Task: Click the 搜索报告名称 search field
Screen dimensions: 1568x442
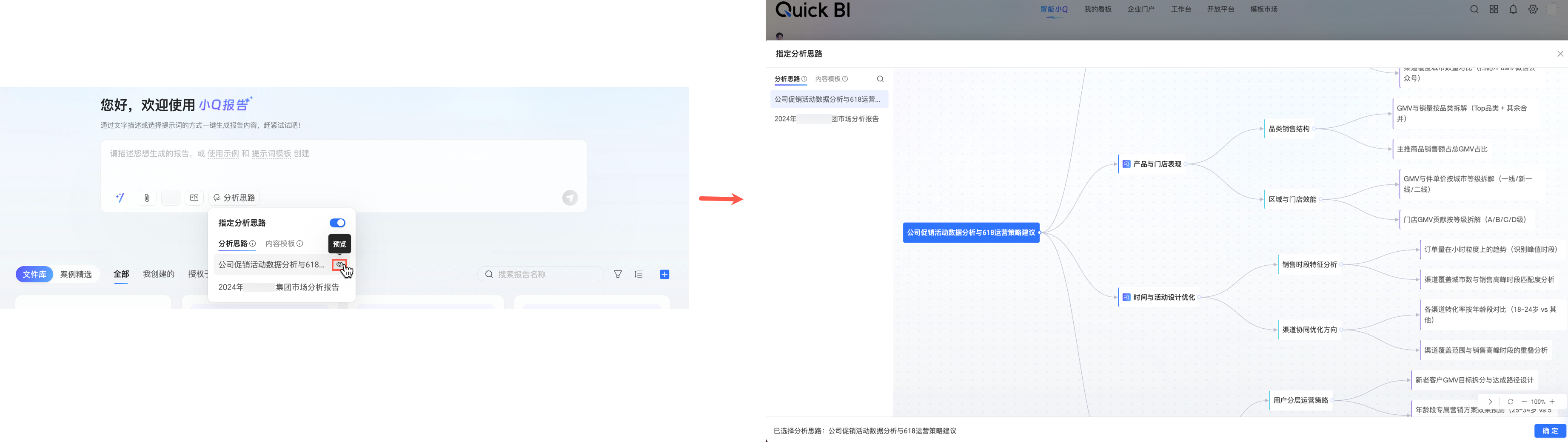Action: (541, 274)
